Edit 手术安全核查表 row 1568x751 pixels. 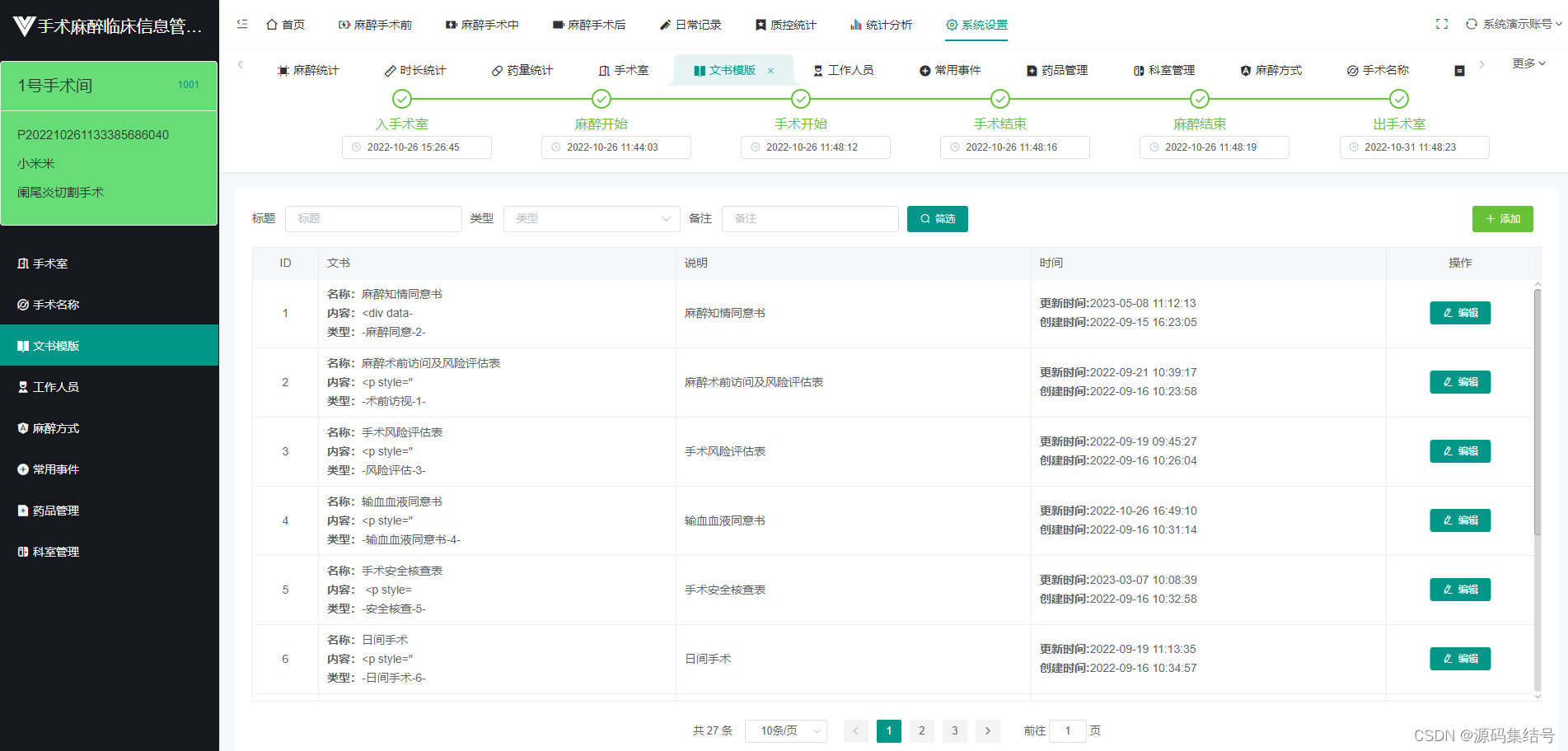(x=1460, y=590)
